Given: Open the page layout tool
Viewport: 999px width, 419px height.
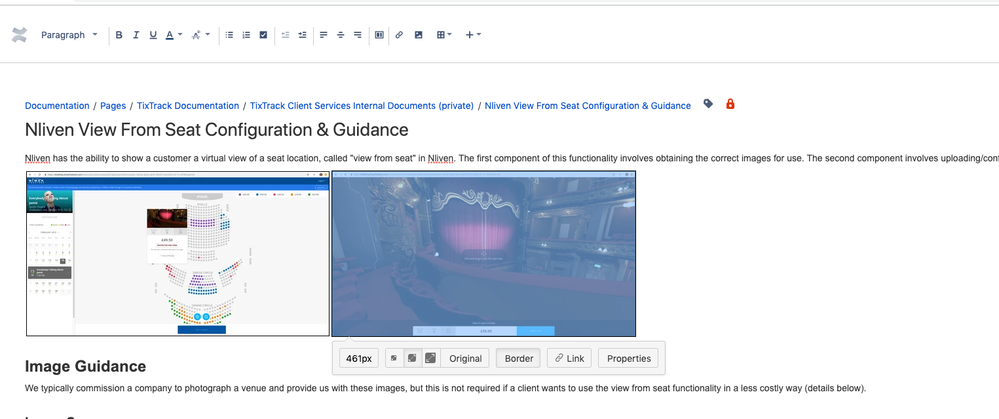Looking at the screenshot, I should [379, 35].
